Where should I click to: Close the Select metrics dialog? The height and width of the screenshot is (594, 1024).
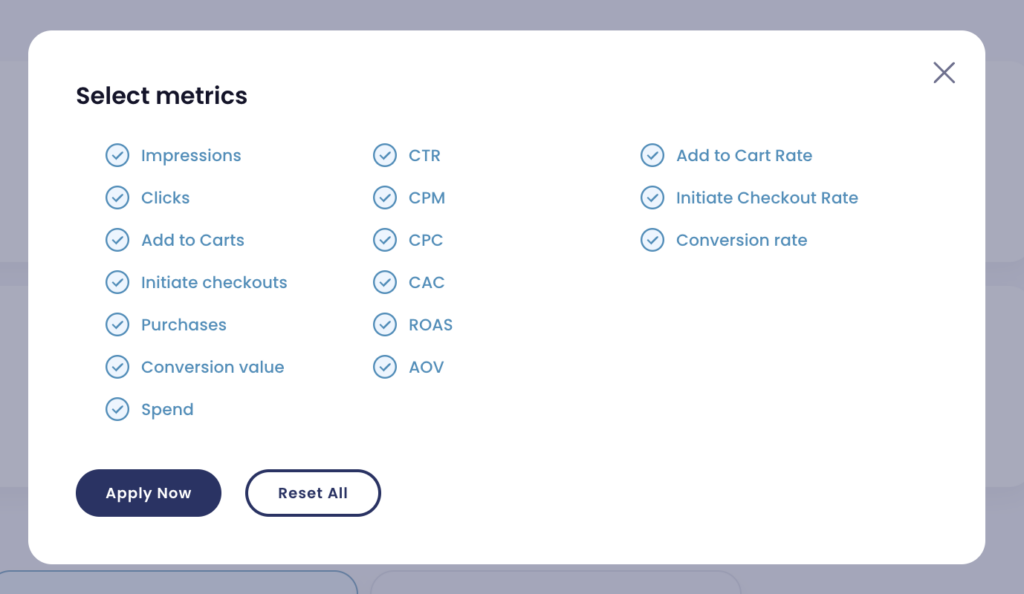(x=944, y=72)
